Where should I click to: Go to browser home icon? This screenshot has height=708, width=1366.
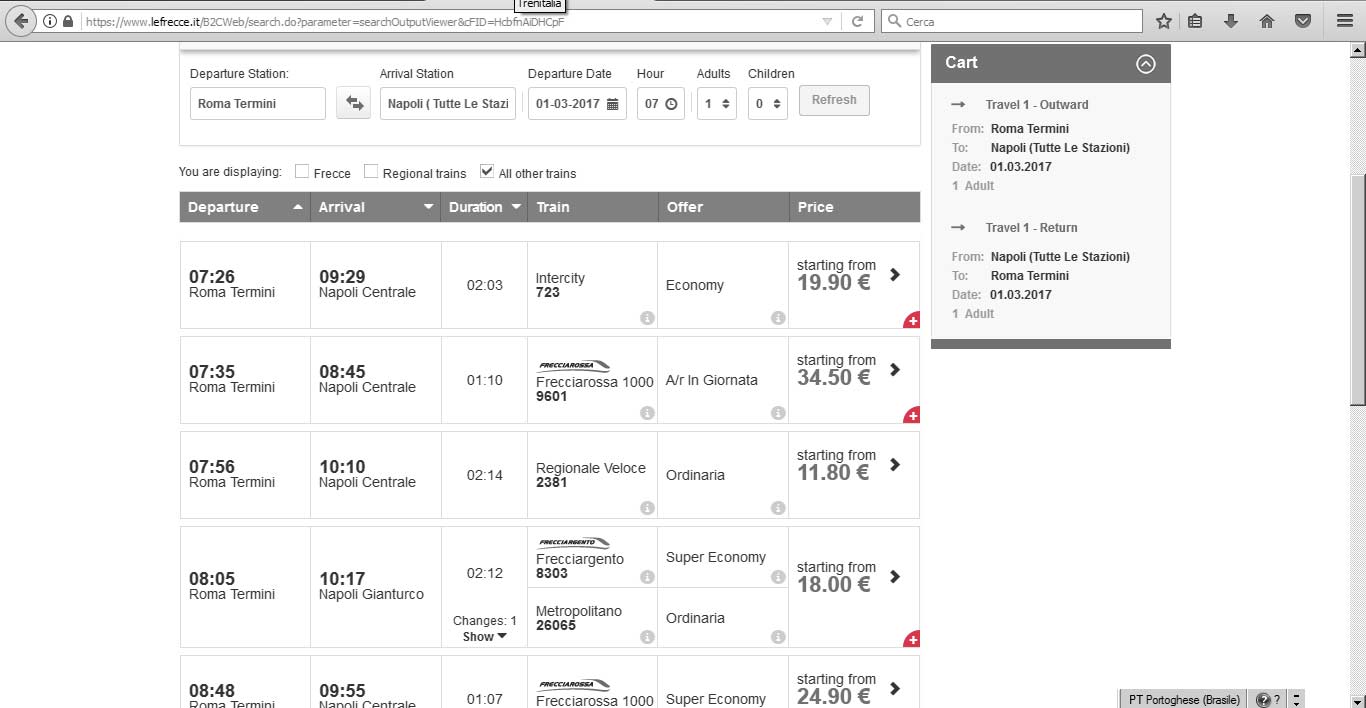pyautogui.click(x=1267, y=21)
